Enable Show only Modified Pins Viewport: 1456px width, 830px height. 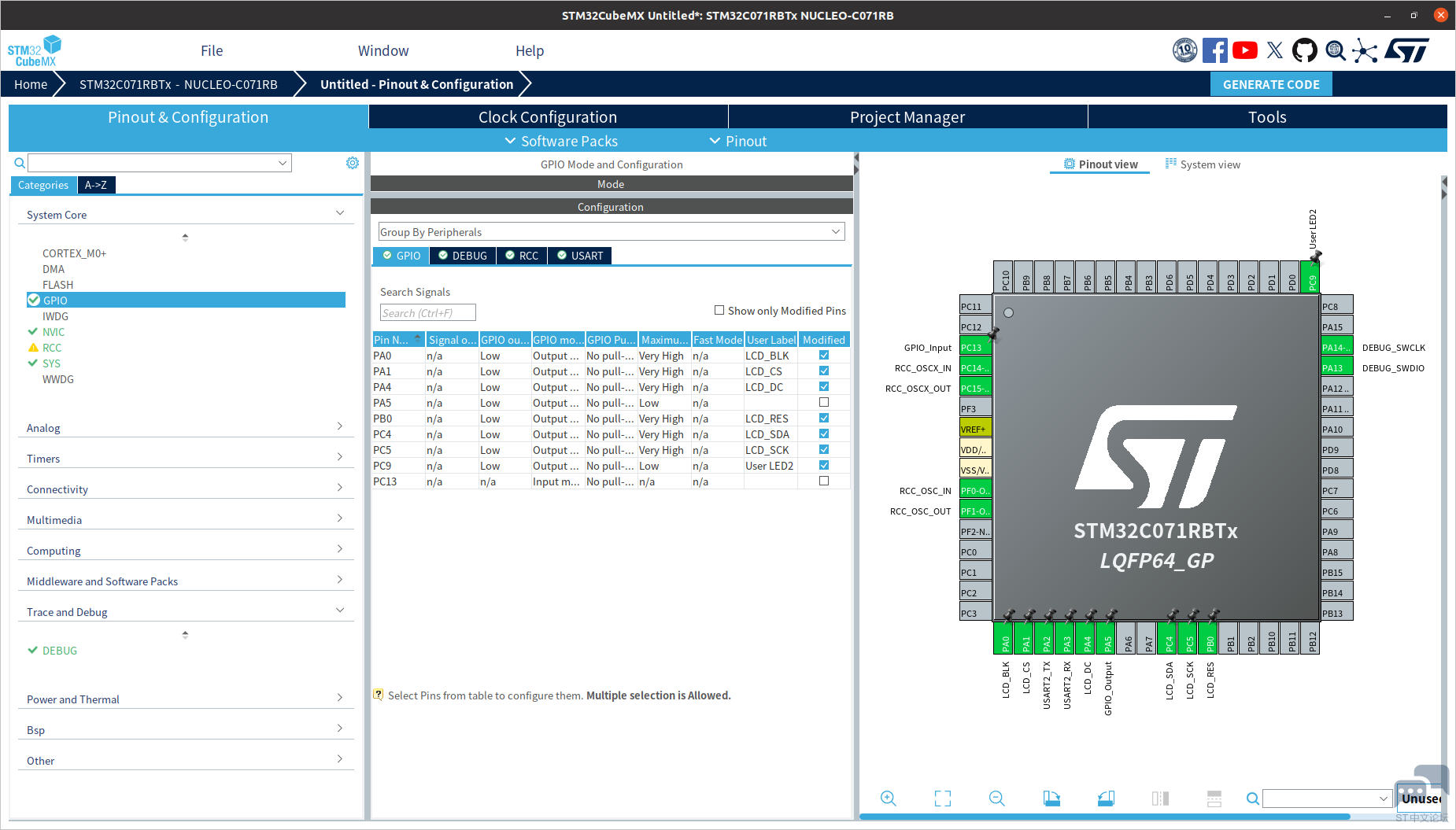(x=719, y=310)
